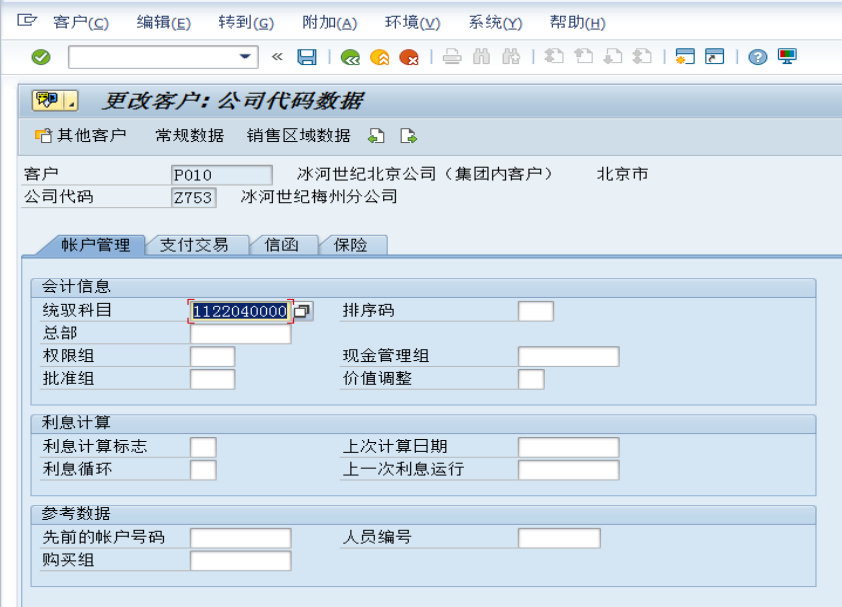Switch to the 支付交易 tab
The height and width of the screenshot is (607, 842).
(194, 245)
